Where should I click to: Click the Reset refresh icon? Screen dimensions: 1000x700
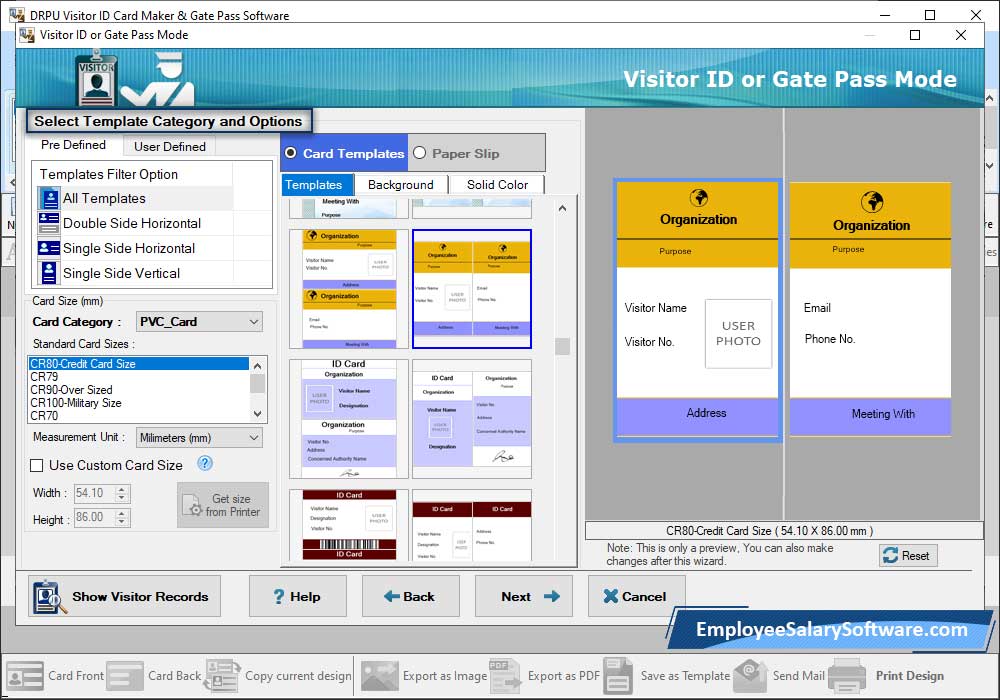890,555
